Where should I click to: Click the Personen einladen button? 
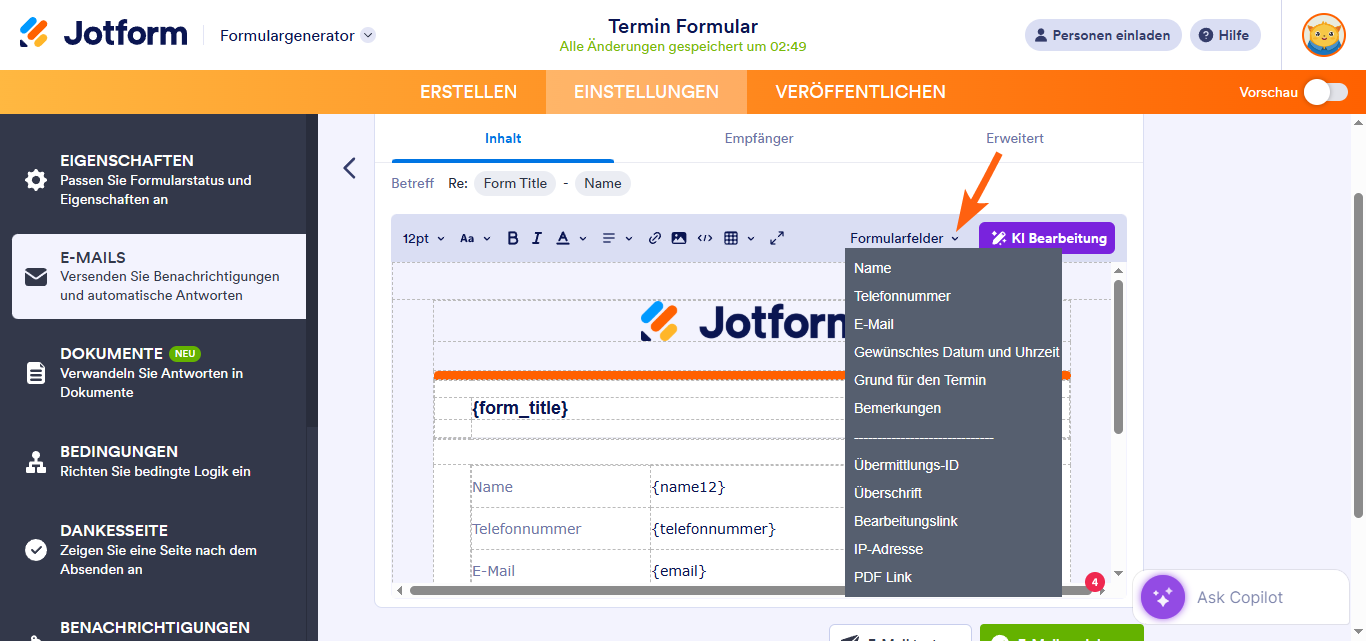coord(1103,34)
